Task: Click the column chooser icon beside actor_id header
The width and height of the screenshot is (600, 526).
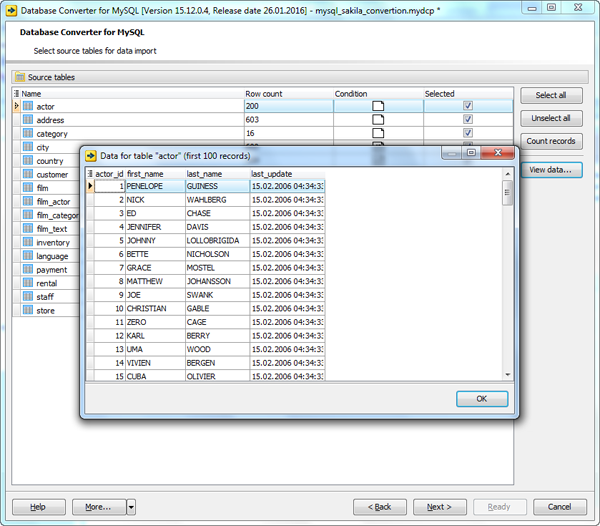Action: click(x=90, y=174)
